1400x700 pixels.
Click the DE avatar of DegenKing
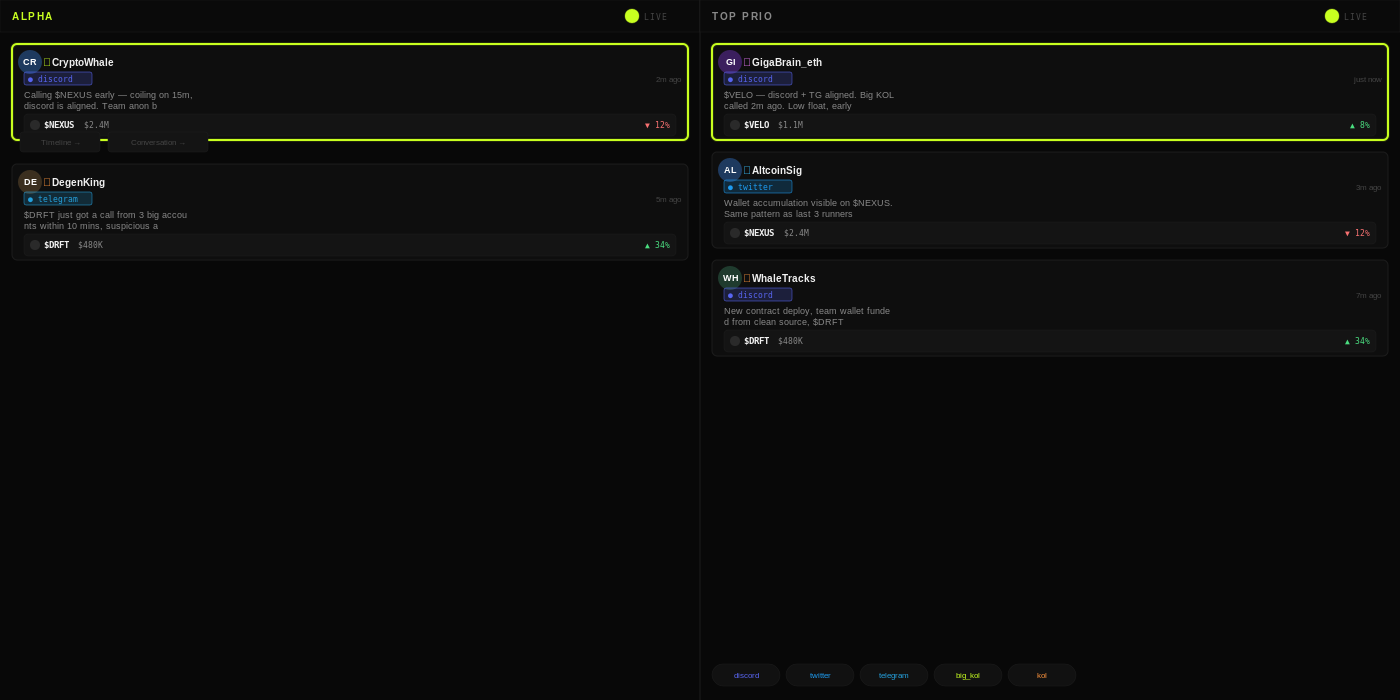tap(30, 182)
